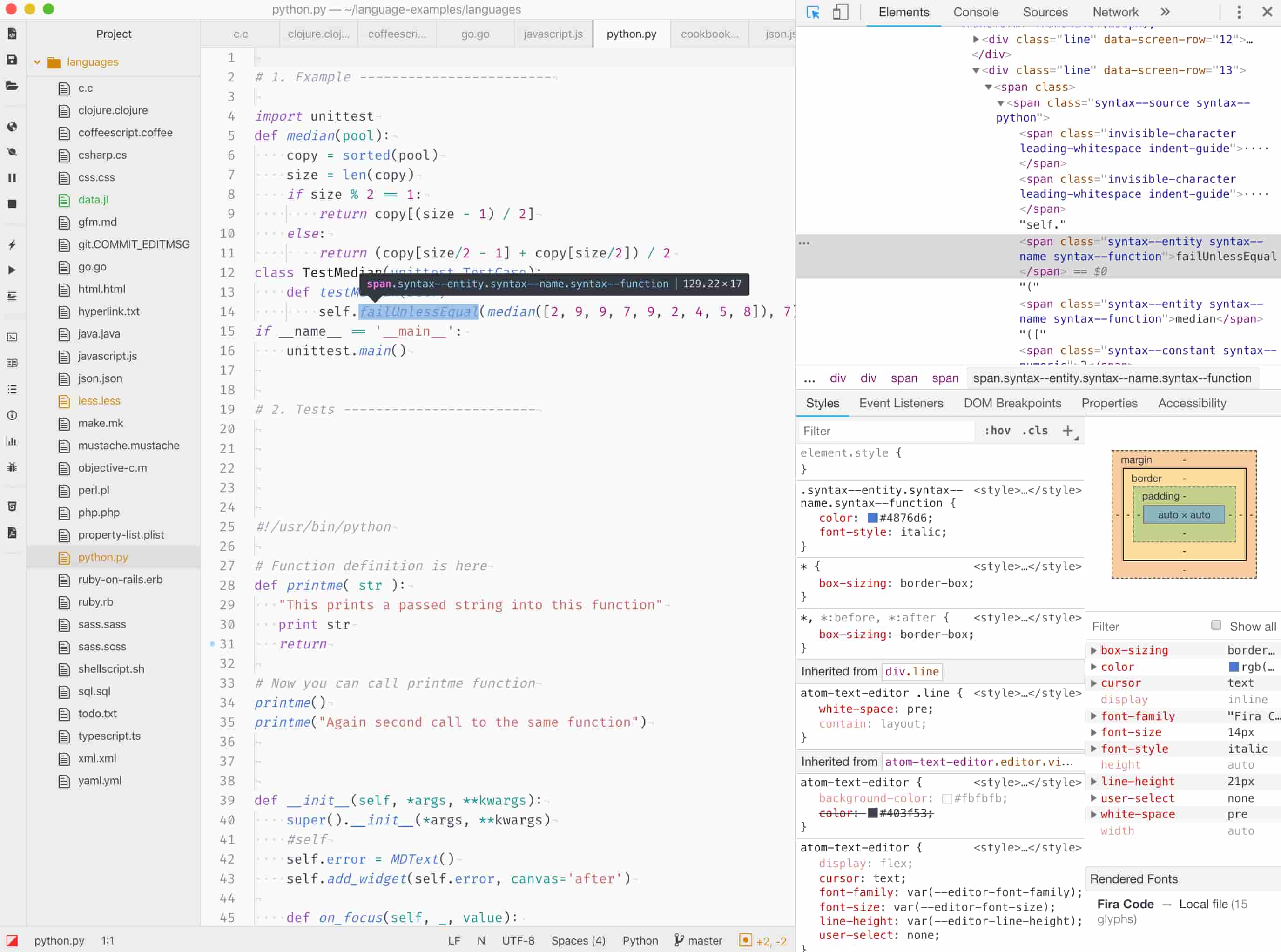Open DevTools three-dot customize menu
The height and width of the screenshot is (952, 1281).
click(1239, 12)
